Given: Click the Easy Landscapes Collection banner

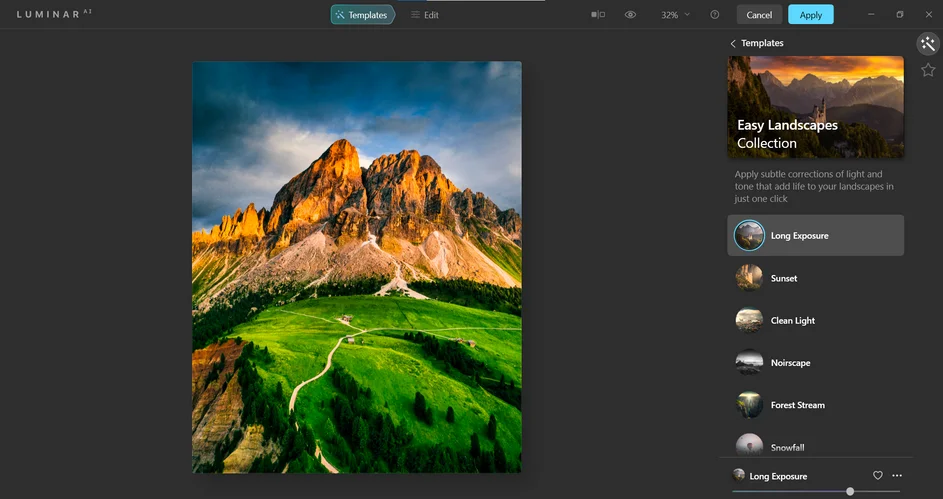Looking at the screenshot, I should tap(815, 107).
